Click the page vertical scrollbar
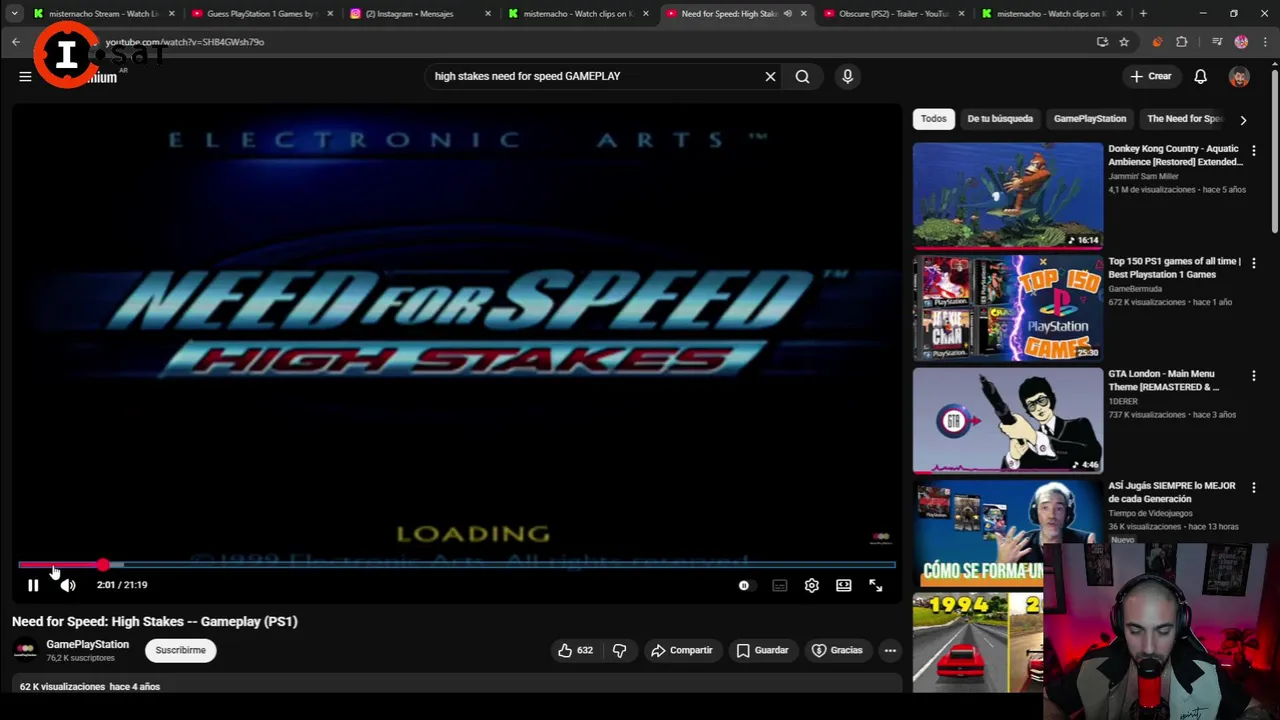The image size is (1280, 720). (1274, 150)
